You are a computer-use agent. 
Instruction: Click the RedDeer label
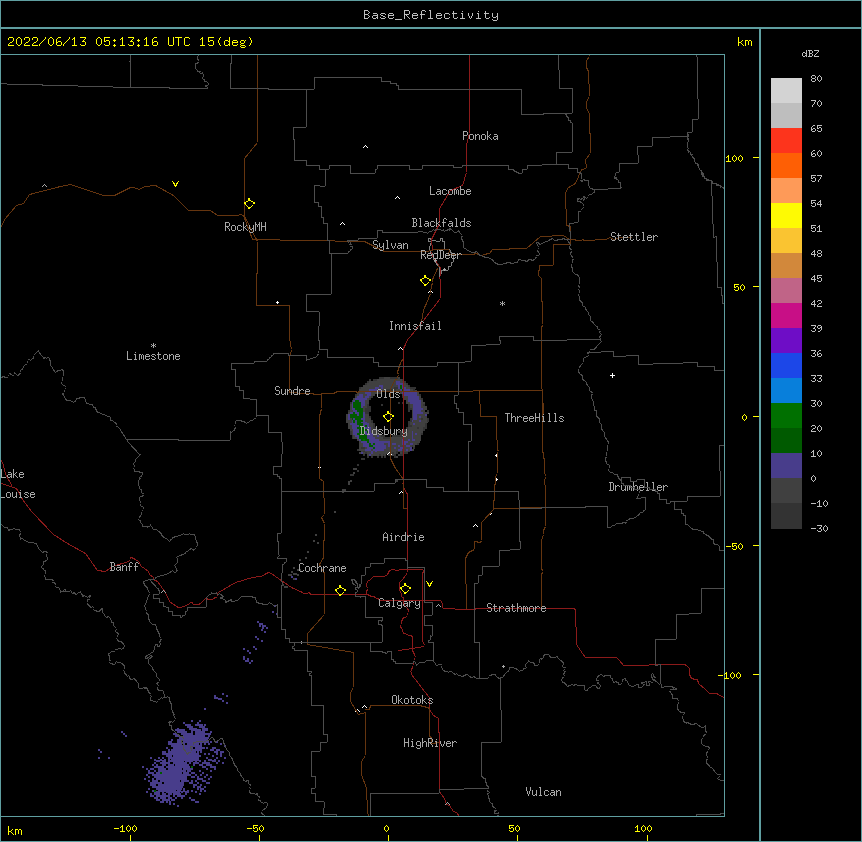tap(440, 255)
